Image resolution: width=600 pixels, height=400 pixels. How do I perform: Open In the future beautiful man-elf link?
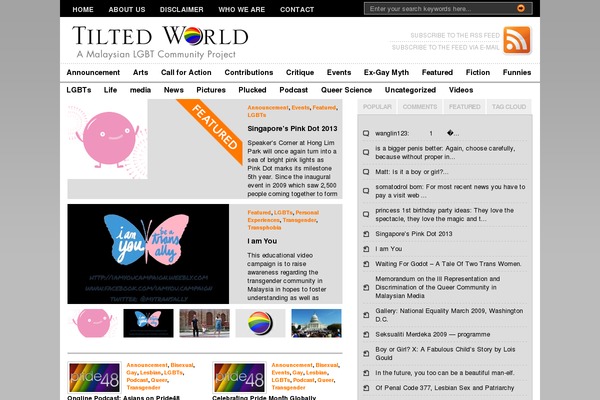tap(445, 373)
